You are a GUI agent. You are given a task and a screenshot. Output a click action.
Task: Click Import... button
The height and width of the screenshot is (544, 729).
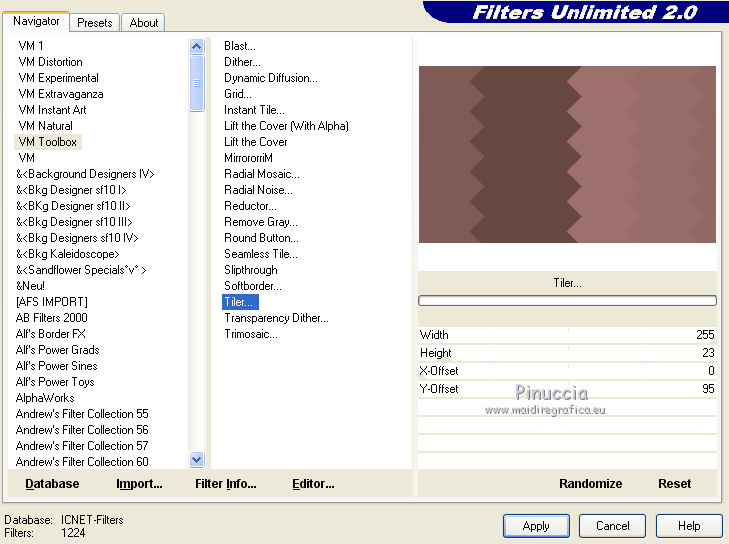click(139, 484)
